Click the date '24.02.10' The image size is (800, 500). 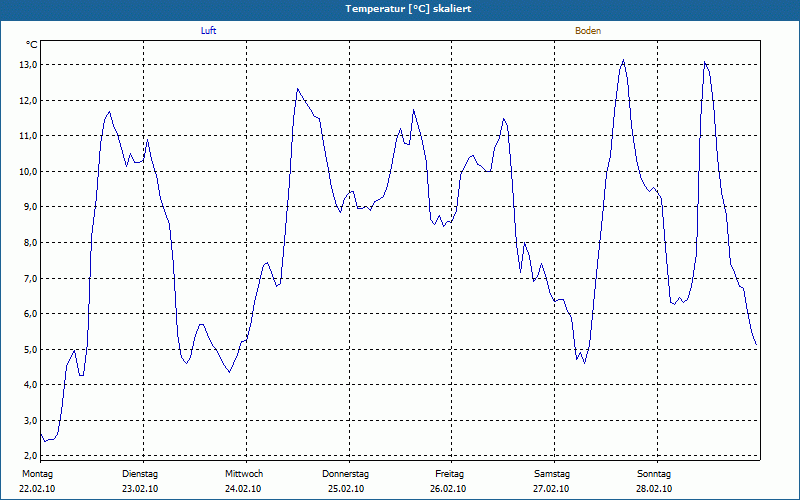(x=243, y=489)
